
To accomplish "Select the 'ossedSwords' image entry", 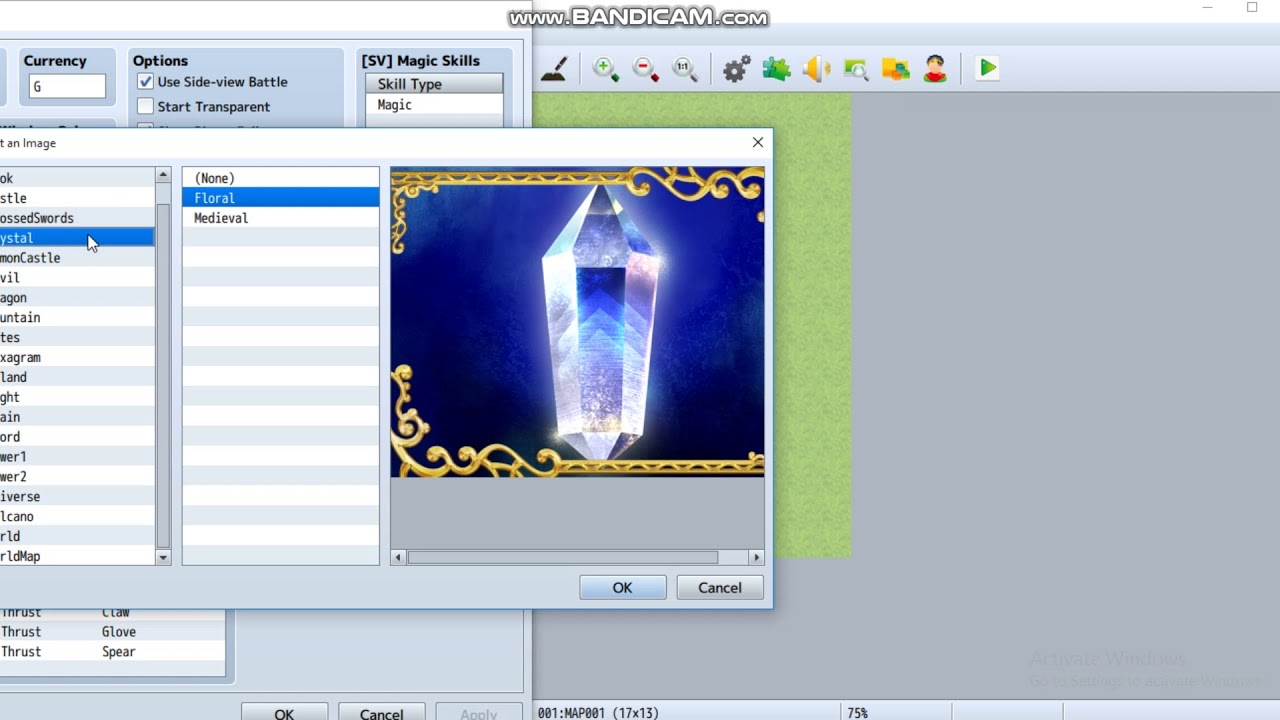I will tap(77, 218).
